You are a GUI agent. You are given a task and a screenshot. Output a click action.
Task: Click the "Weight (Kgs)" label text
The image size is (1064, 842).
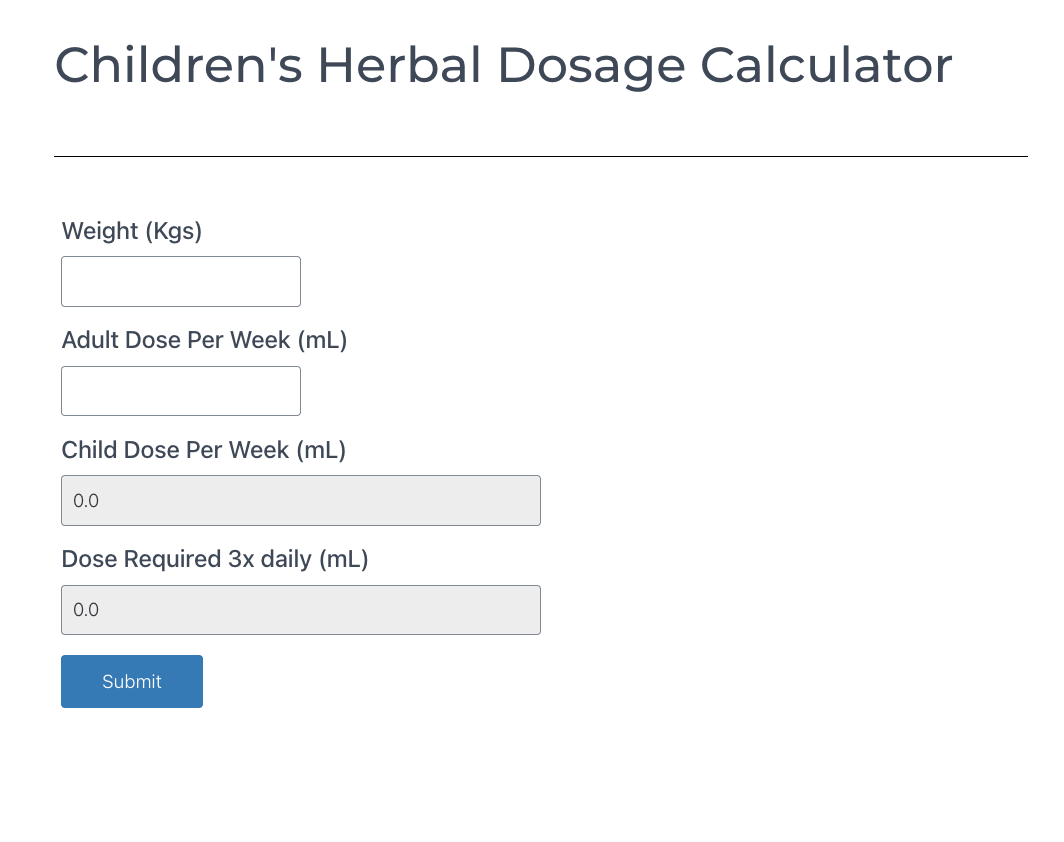click(x=132, y=231)
